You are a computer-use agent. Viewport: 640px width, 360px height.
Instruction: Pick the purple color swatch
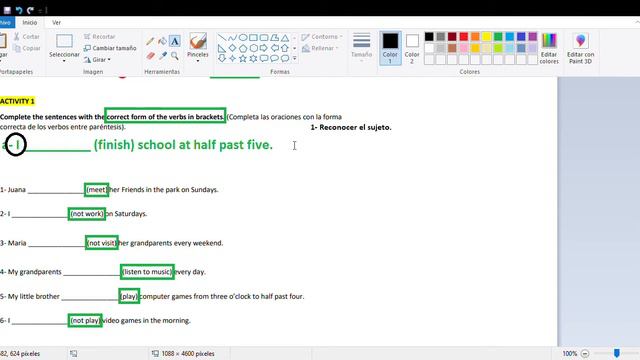(533, 37)
